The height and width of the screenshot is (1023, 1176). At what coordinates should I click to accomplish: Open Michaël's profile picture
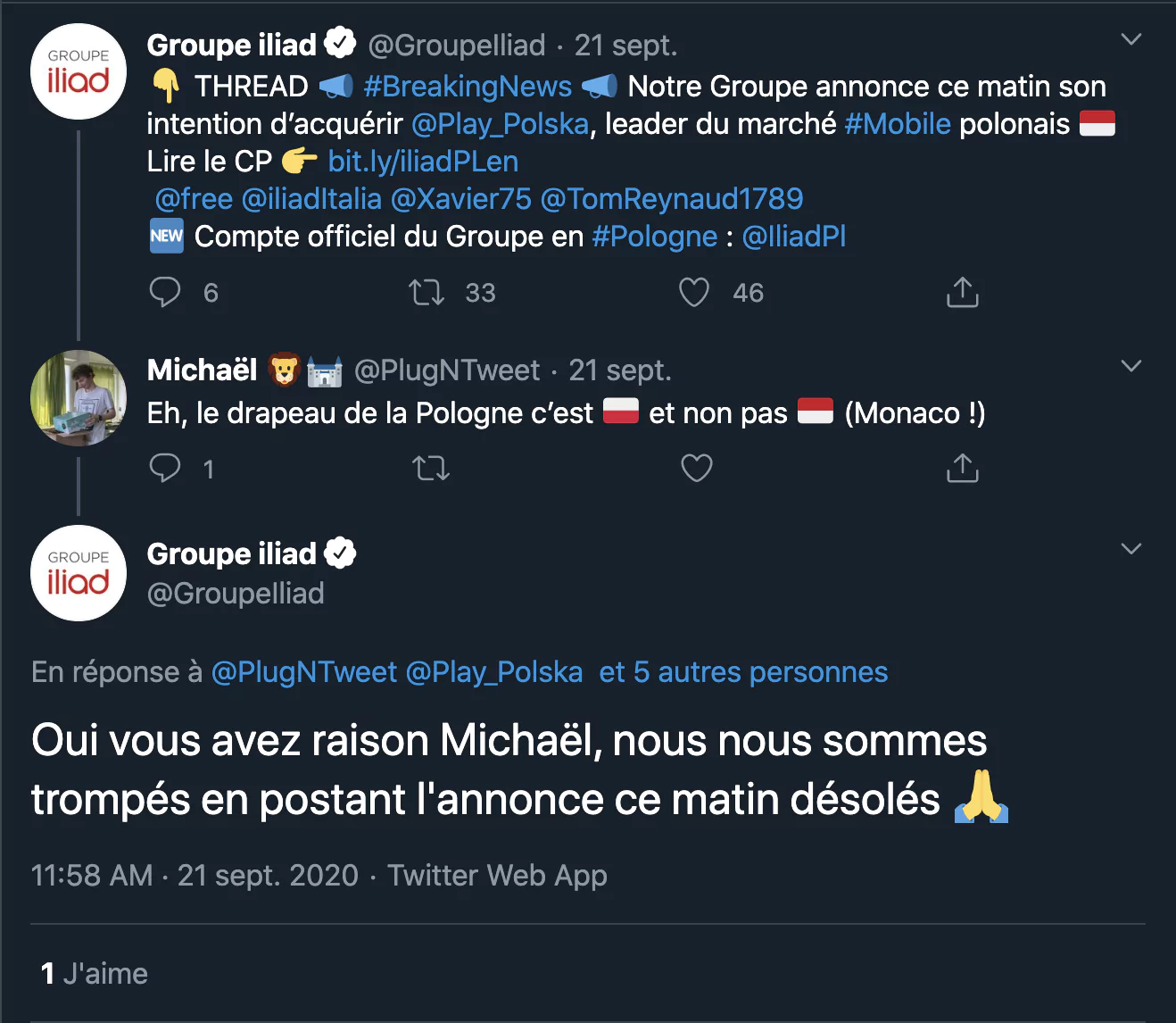tap(79, 398)
